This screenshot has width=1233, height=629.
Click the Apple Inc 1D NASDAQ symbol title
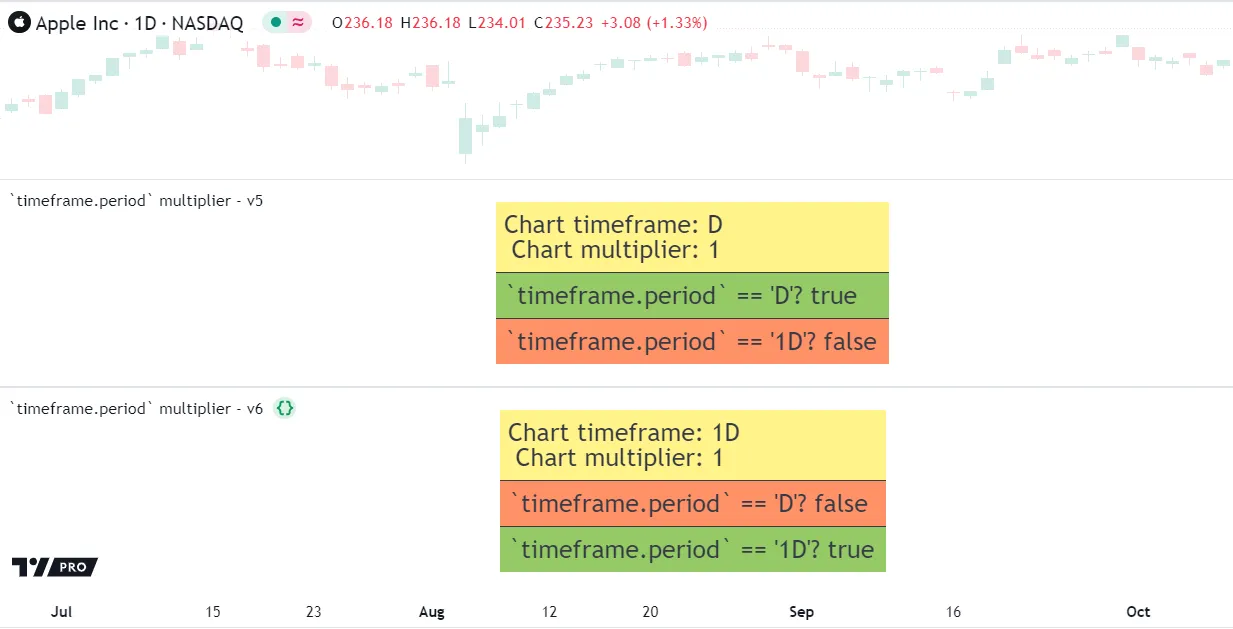(x=139, y=23)
